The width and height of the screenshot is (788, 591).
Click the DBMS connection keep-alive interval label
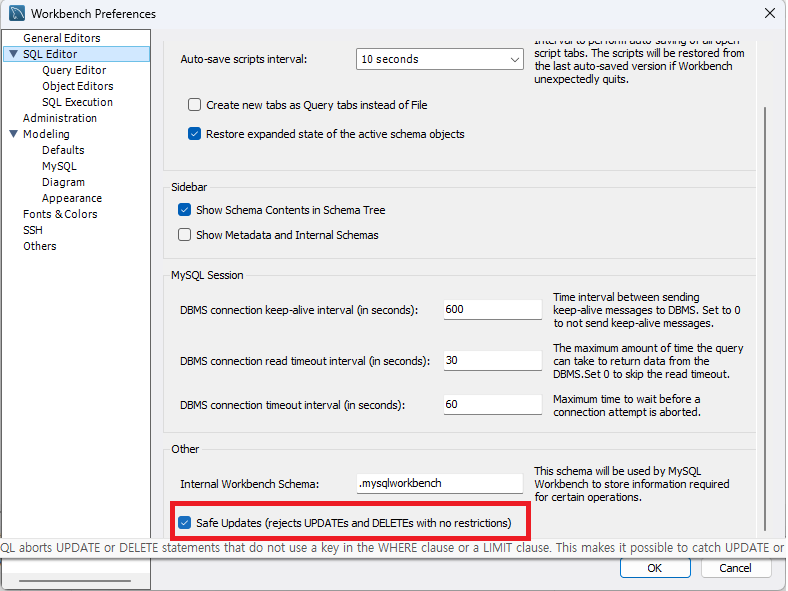tap(299, 311)
